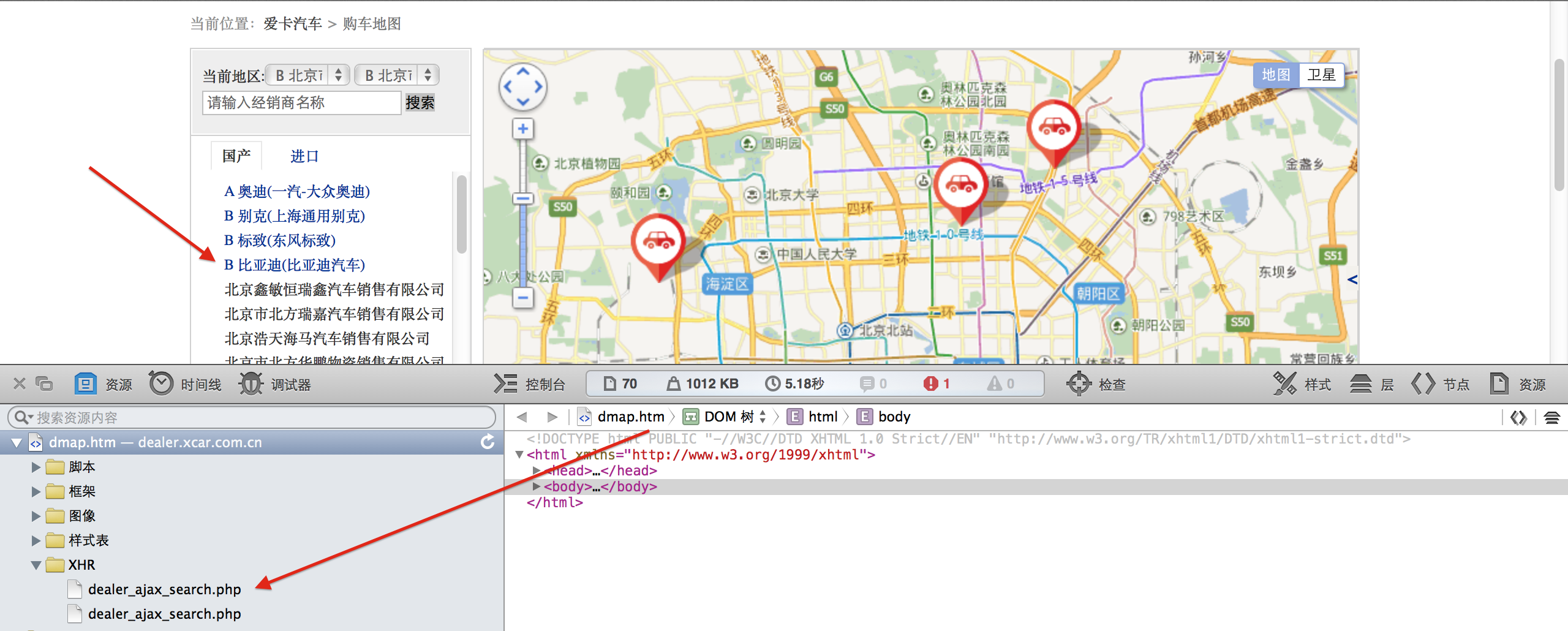The height and width of the screenshot is (631, 1568).
Task: Select html in the breadcrumb path
Action: (x=813, y=417)
